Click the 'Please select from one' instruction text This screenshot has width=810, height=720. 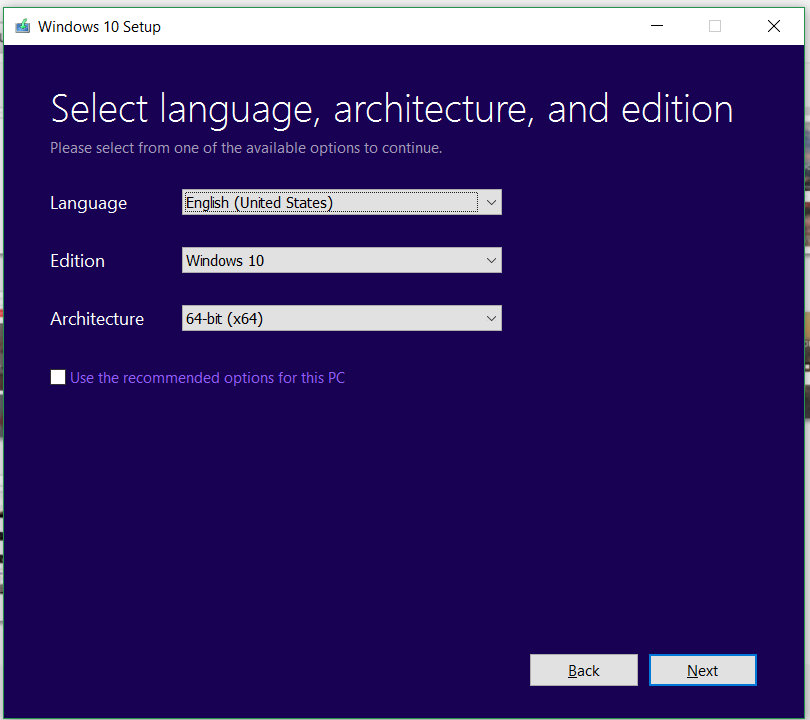pos(246,148)
